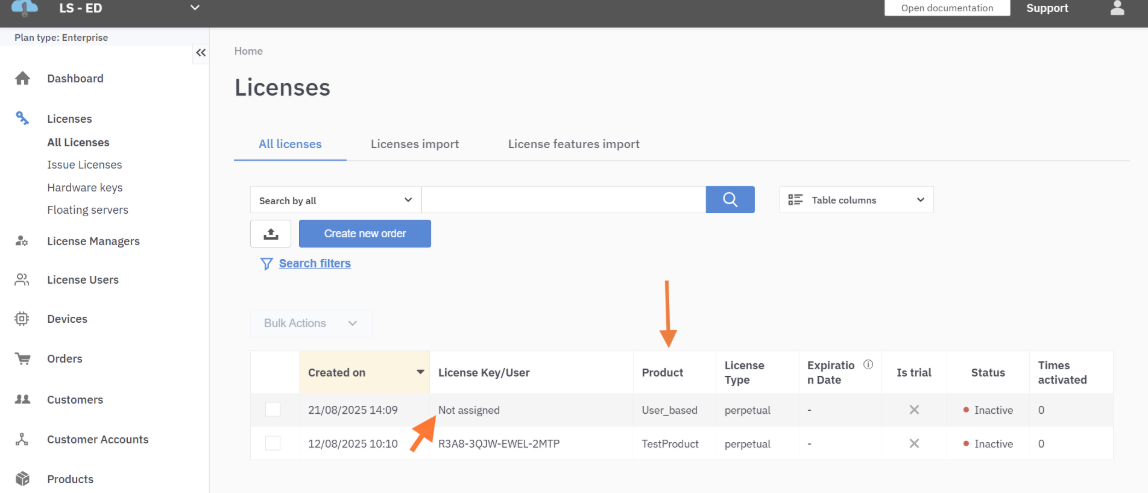The width and height of the screenshot is (1148, 493).
Task: Click the Products box icon
Action: (22, 479)
